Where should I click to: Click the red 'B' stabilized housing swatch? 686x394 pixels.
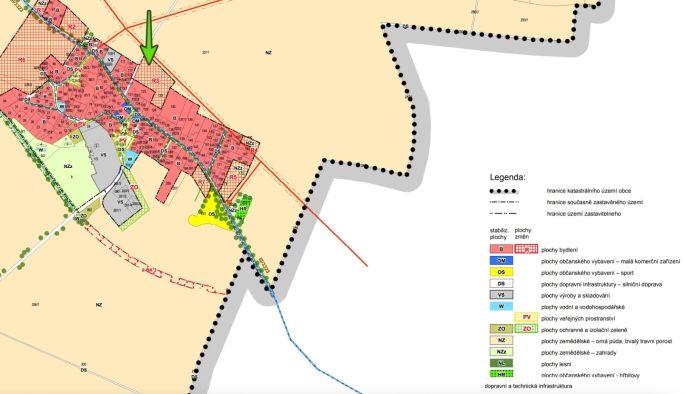tap(501, 249)
